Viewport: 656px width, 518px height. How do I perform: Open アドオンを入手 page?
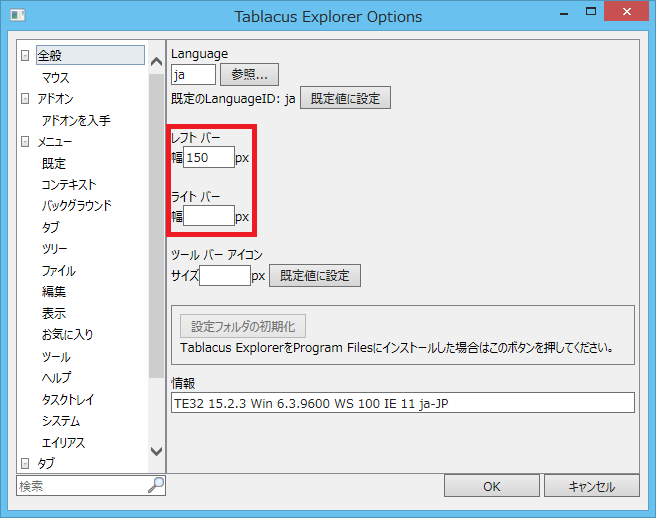pos(76,121)
